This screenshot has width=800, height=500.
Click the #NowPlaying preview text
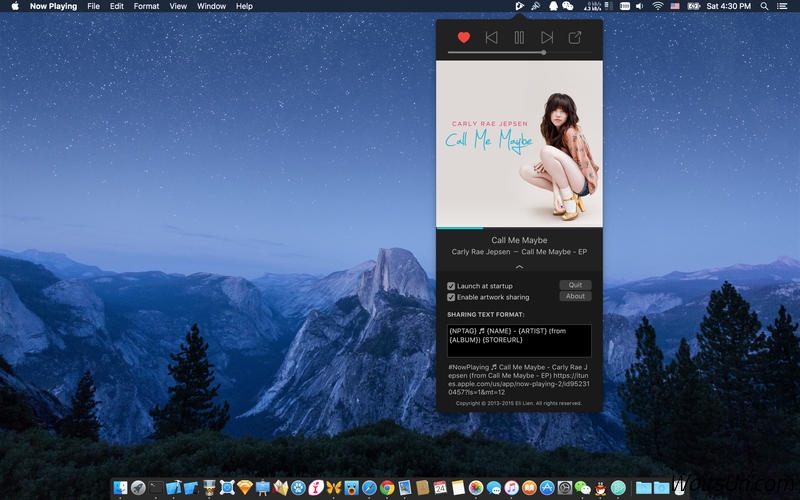pyautogui.click(x=519, y=380)
